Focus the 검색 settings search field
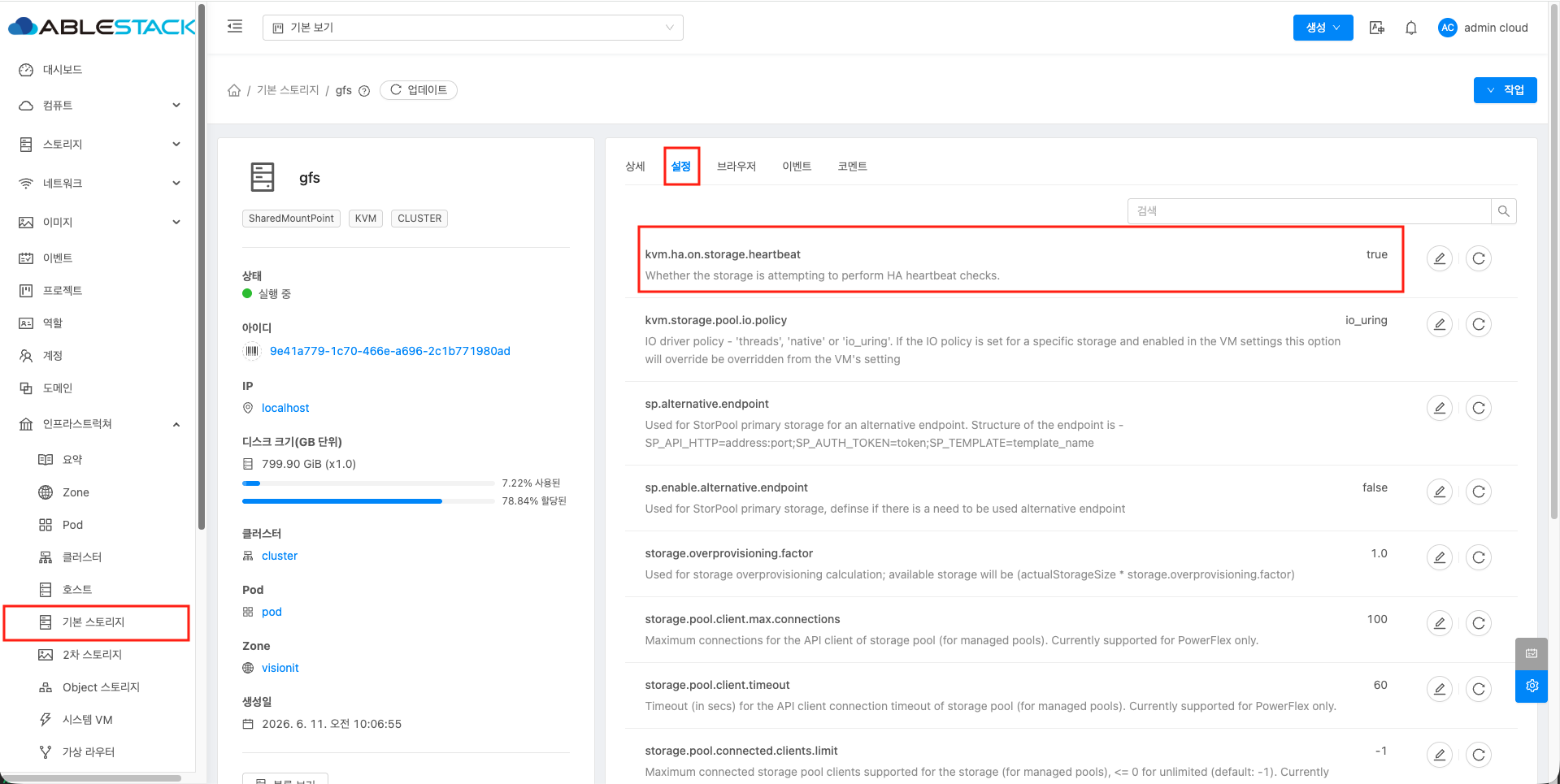The image size is (1560, 784). (1309, 211)
